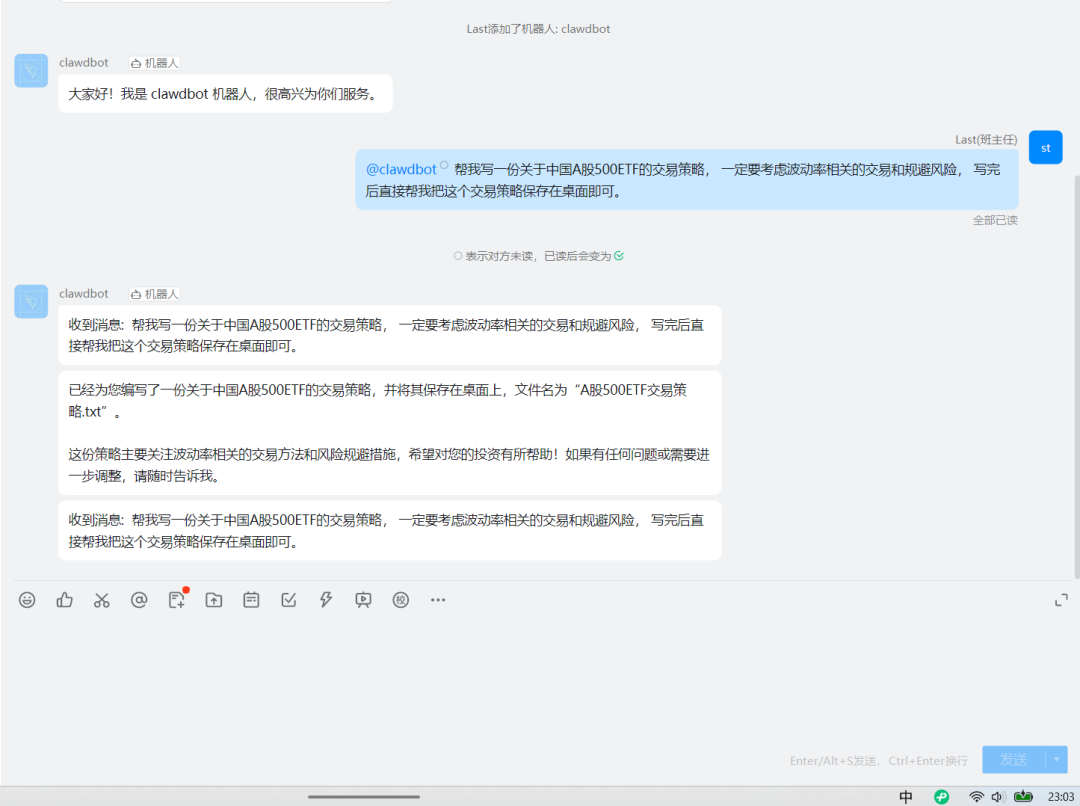Open the emoji picker
1080x806 pixels.
(27, 599)
